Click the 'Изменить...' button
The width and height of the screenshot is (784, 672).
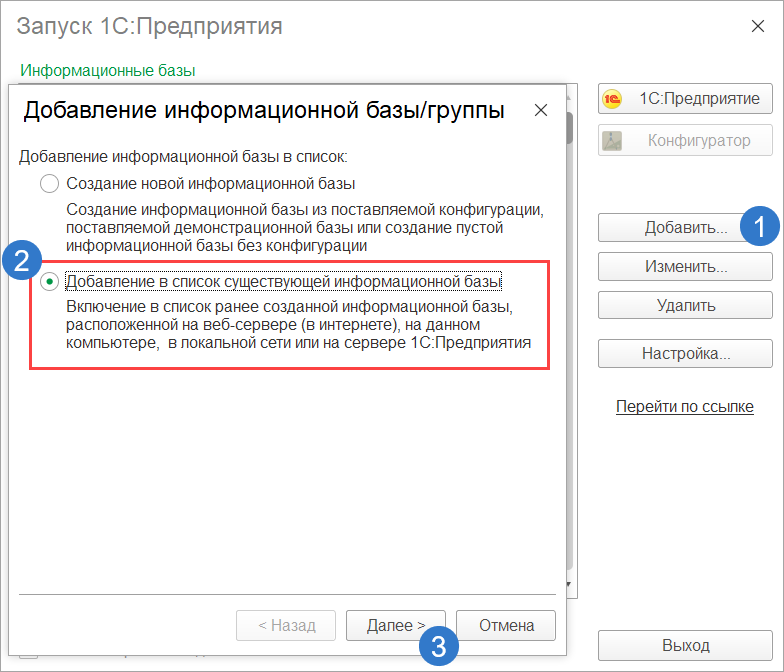point(685,266)
